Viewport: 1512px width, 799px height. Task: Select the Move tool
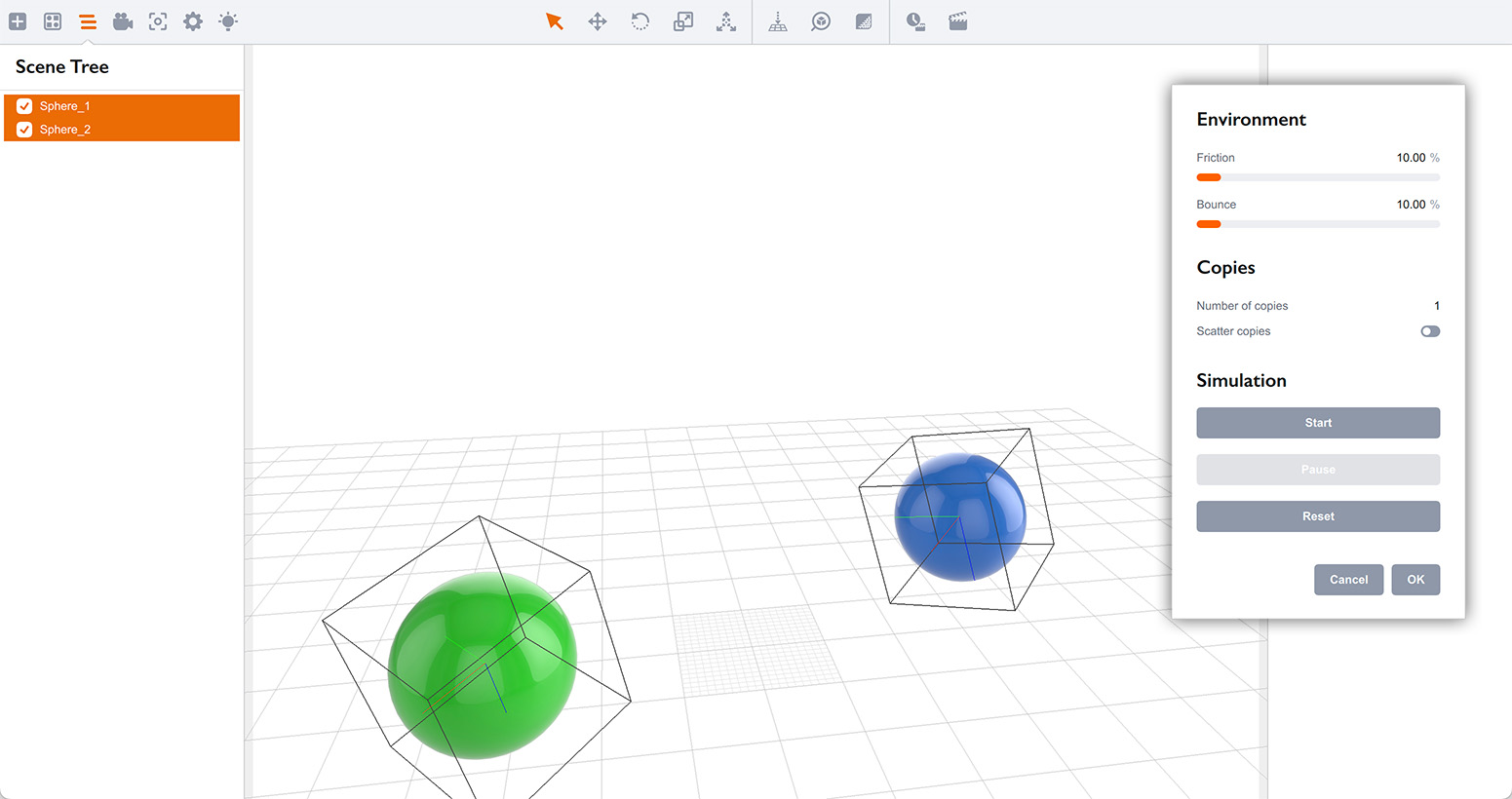(x=597, y=20)
